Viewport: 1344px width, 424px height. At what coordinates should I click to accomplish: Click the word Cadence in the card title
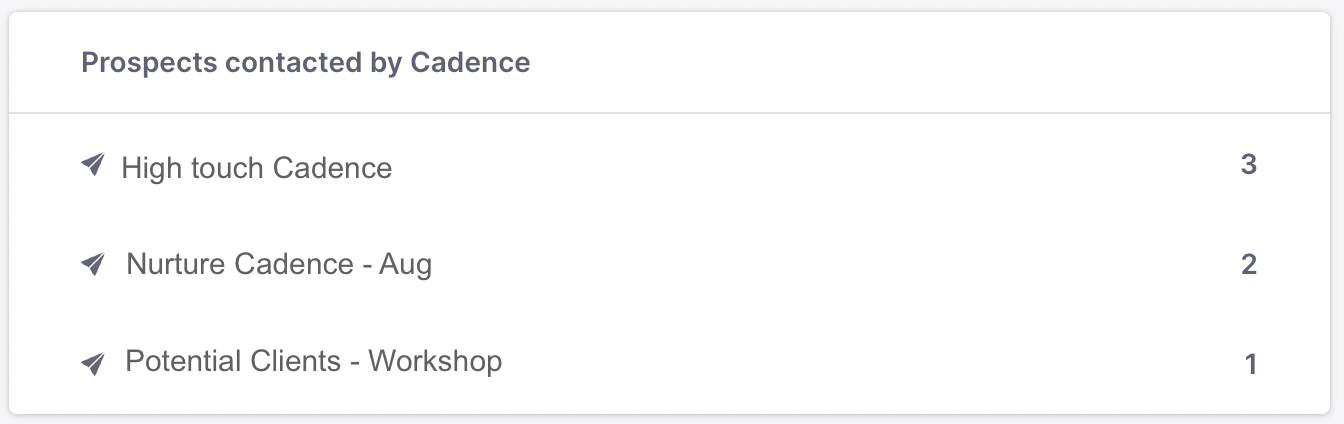click(470, 63)
